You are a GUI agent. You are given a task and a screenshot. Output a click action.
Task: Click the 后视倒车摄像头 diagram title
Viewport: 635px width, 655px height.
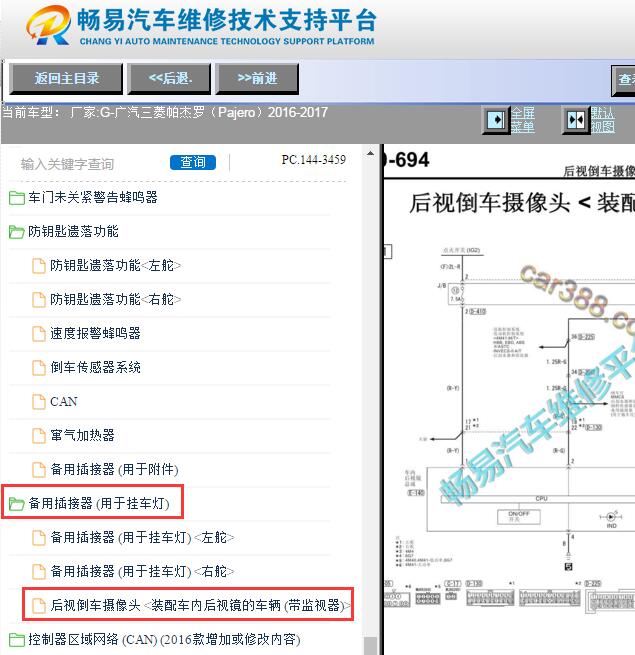[522, 203]
